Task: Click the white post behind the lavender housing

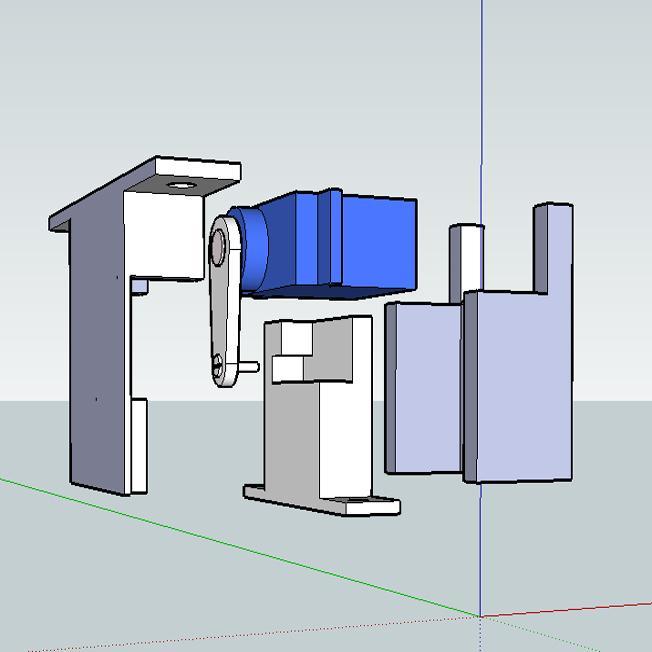Action: [x=467, y=262]
